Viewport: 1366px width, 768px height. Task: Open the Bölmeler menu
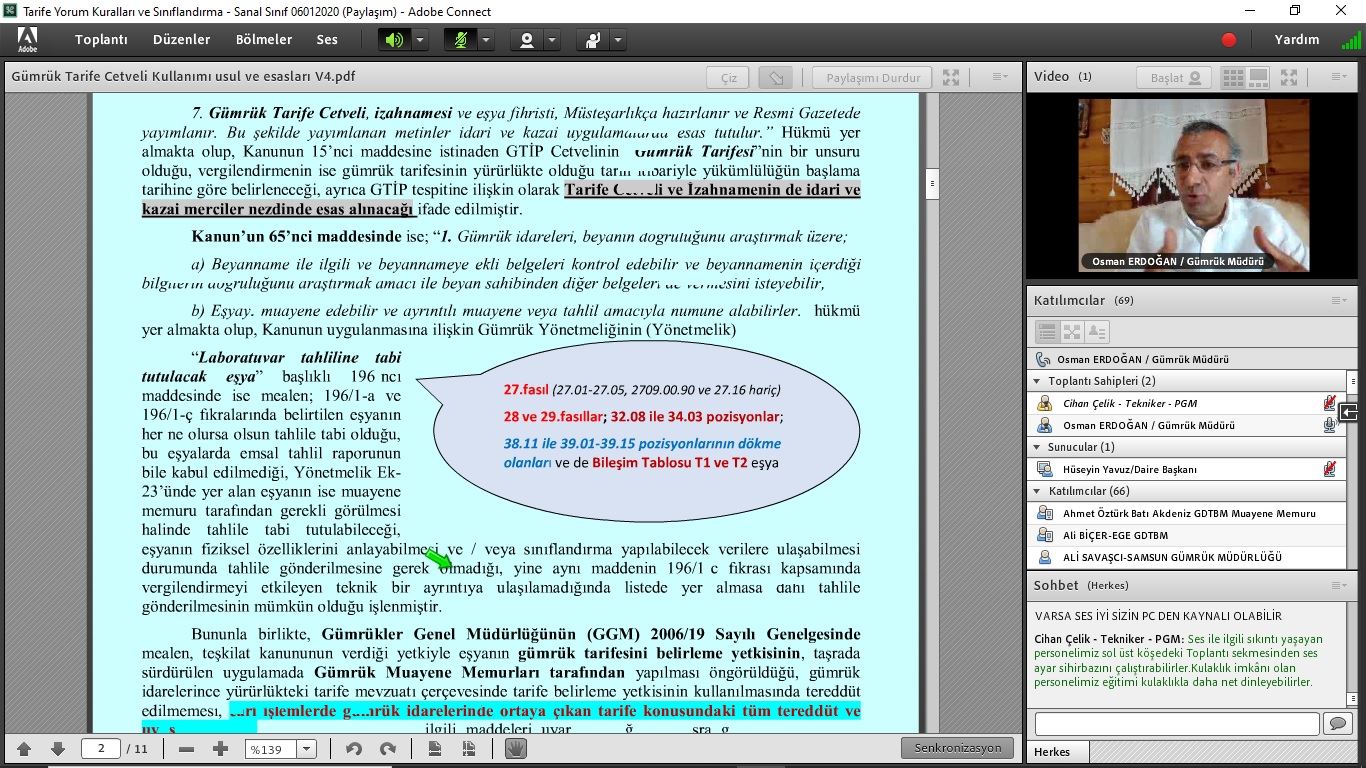point(264,40)
